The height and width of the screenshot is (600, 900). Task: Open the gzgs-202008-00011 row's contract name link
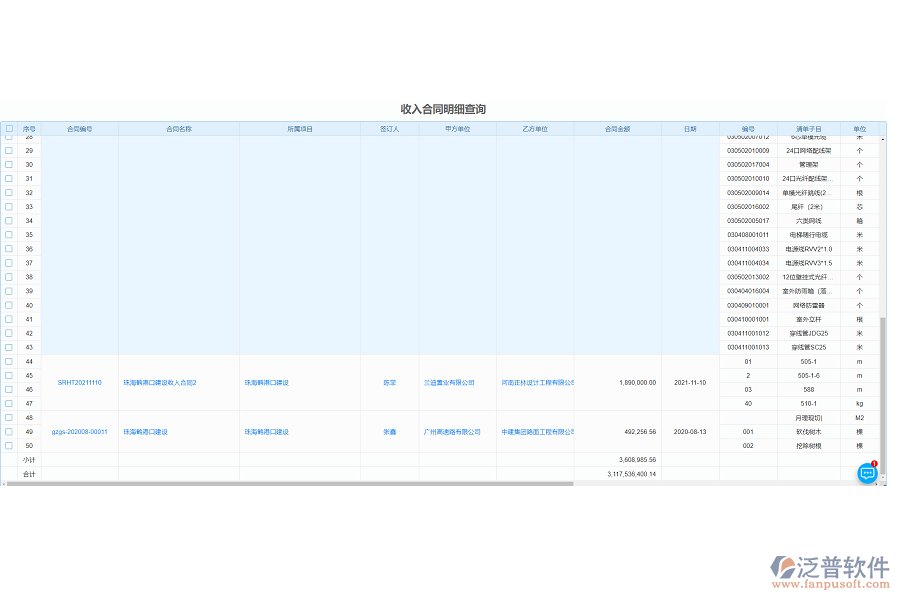tap(146, 432)
